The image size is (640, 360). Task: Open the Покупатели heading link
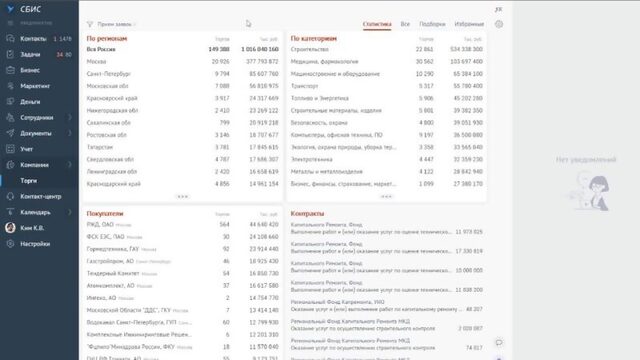105,213
